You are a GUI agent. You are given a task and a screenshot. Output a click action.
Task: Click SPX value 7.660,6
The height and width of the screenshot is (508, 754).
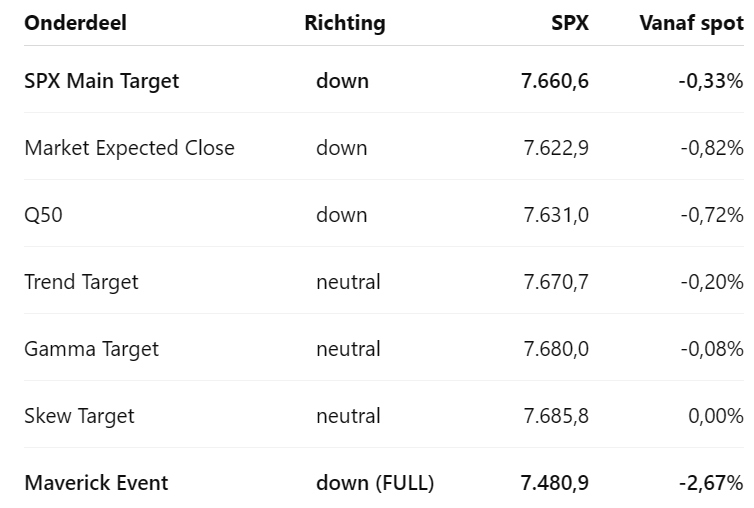click(x=555, y=81)
